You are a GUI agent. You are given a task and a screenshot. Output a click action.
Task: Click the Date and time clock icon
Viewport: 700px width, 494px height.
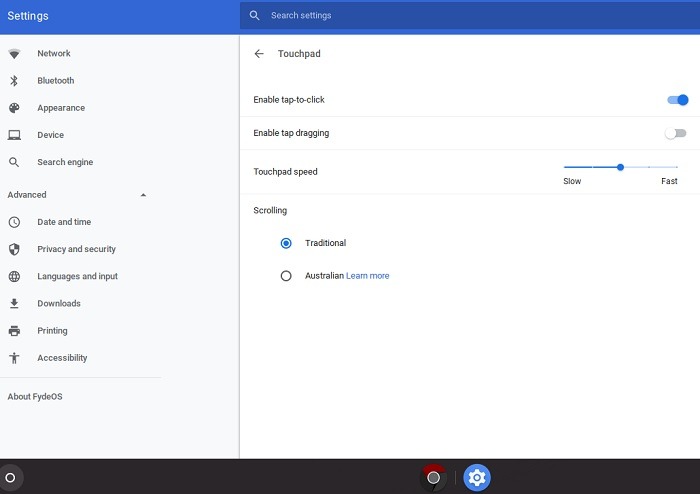point(14,222)
